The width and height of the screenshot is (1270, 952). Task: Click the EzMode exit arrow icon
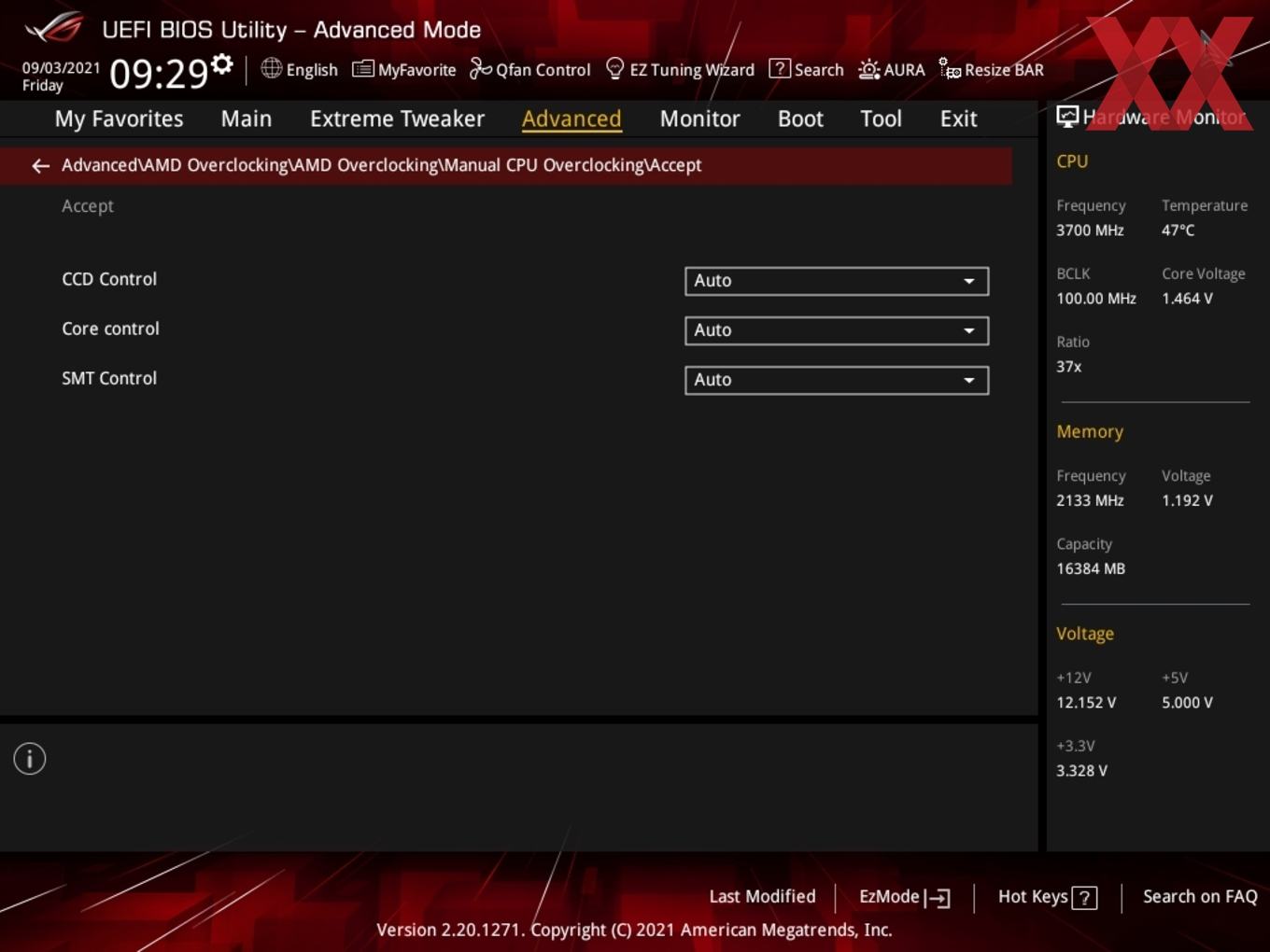pyautogui.click(x=938, y=898)
